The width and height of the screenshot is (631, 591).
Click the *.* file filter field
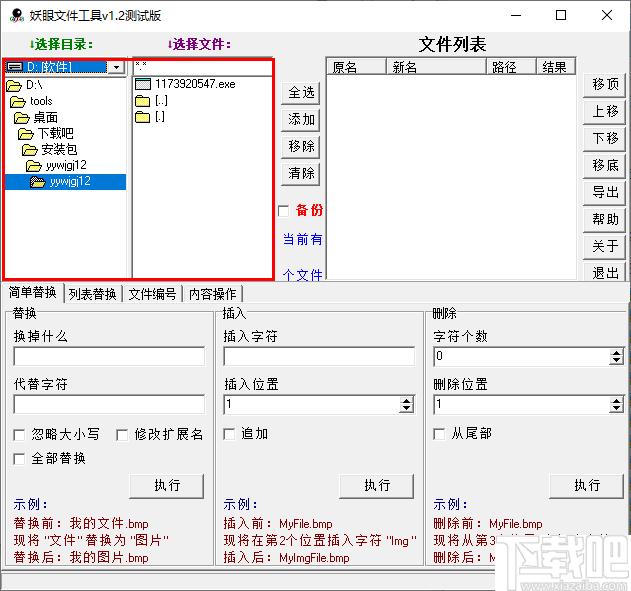(x=203, y=67)
